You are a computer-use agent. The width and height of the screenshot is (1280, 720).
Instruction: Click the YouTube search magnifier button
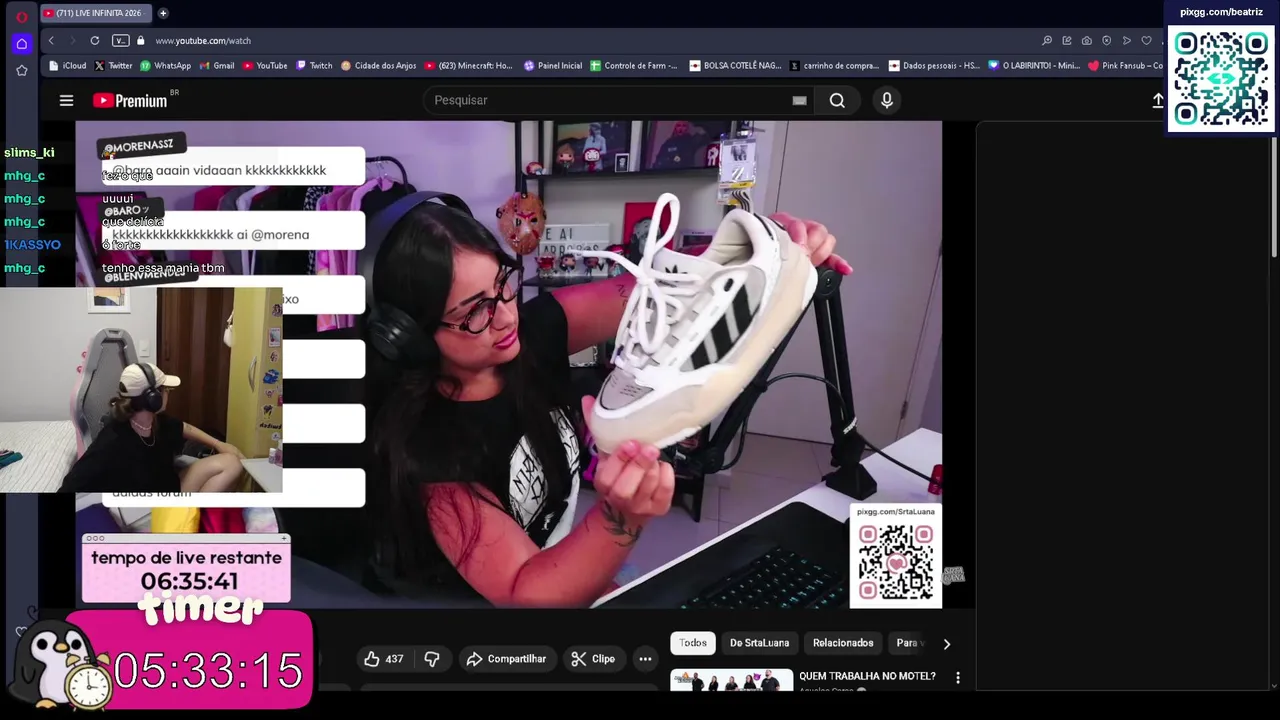[837, 100]
